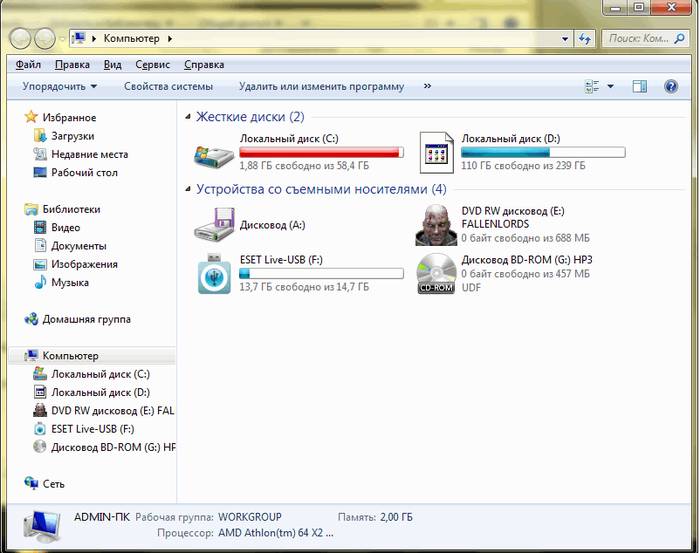Open the Упорядочить dropdown
Viewport: 700px width, 553px height.
(x=60, y=87)
